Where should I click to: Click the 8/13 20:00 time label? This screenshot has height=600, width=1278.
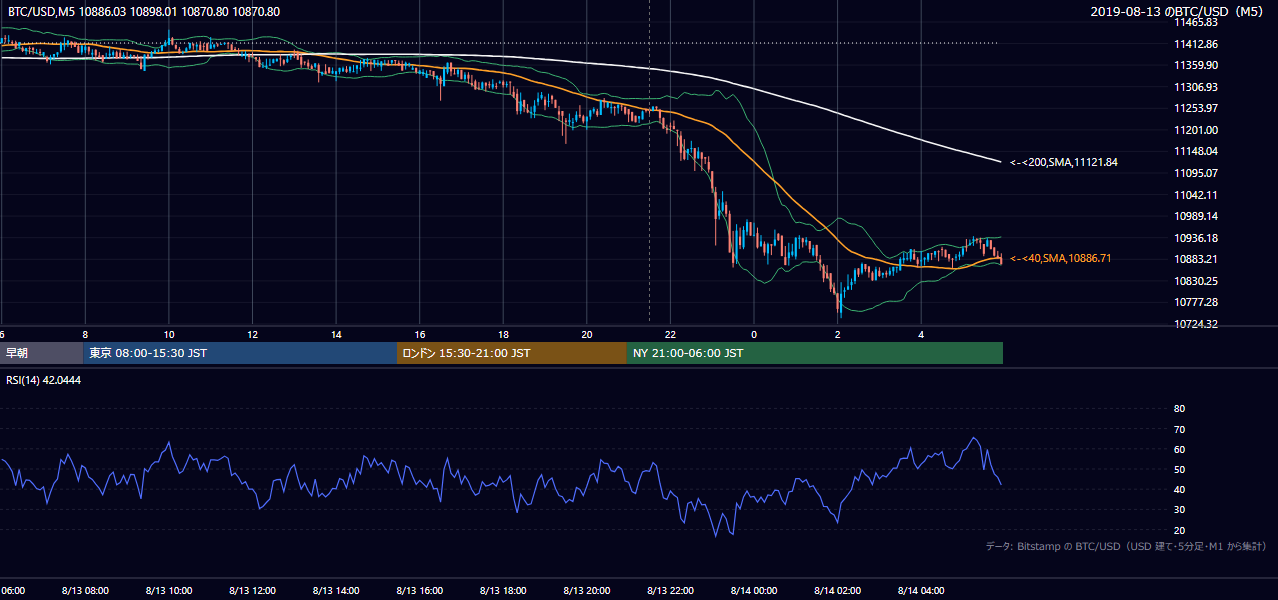coord(587,591)
